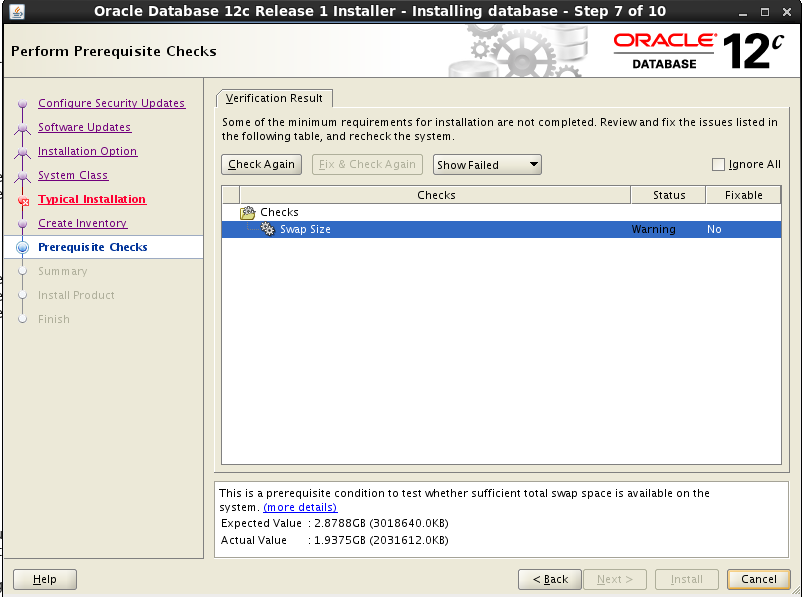This screenshot has width=803, height=597.
Task: Click the Installation Option step bullet
Action: coord(23,152)
